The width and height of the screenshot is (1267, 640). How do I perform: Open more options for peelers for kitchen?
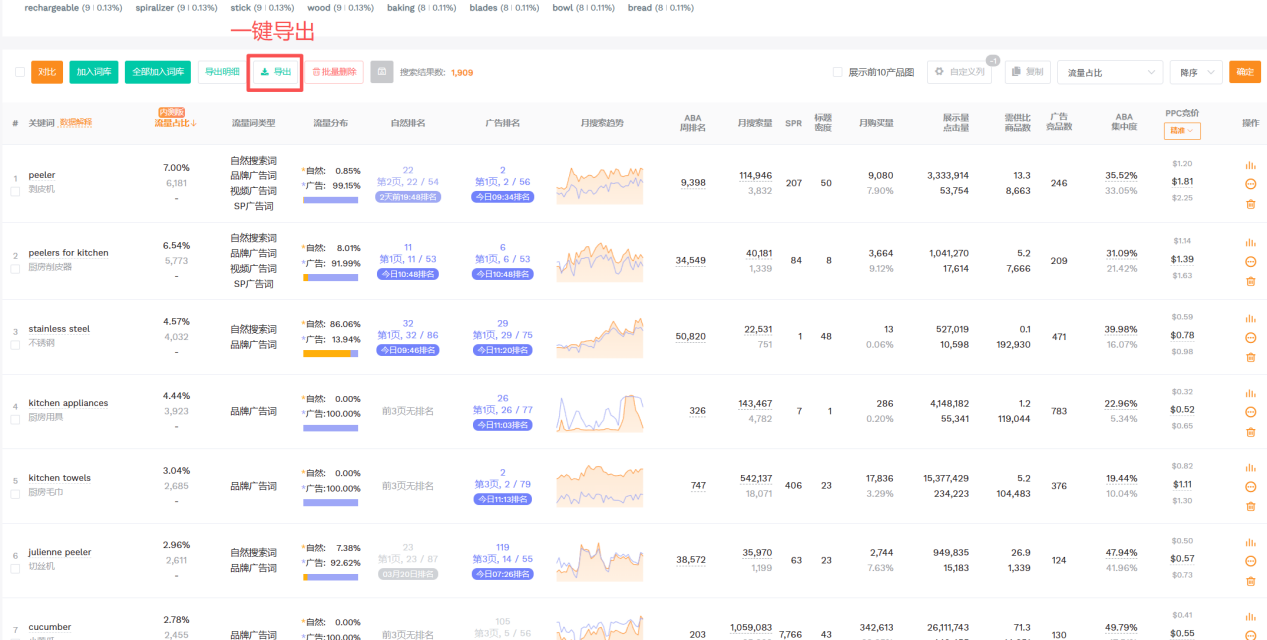(1250, 262)
